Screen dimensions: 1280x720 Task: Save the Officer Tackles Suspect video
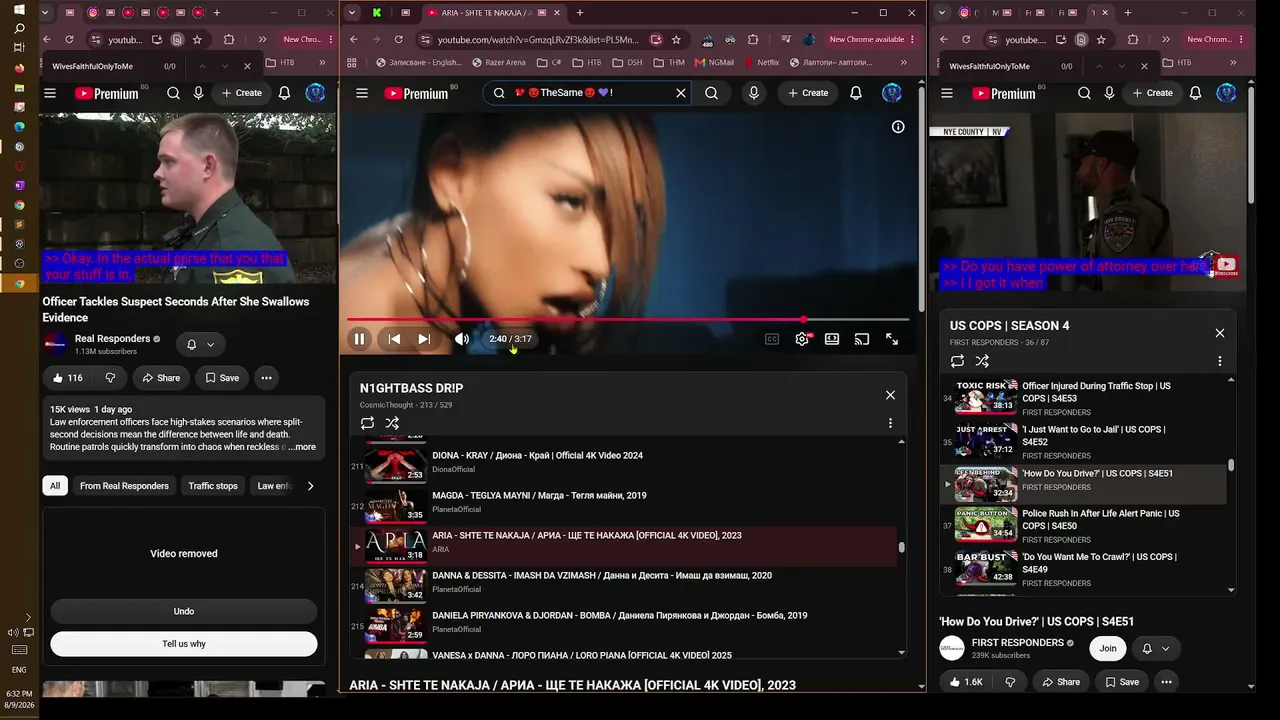point(222,378)
